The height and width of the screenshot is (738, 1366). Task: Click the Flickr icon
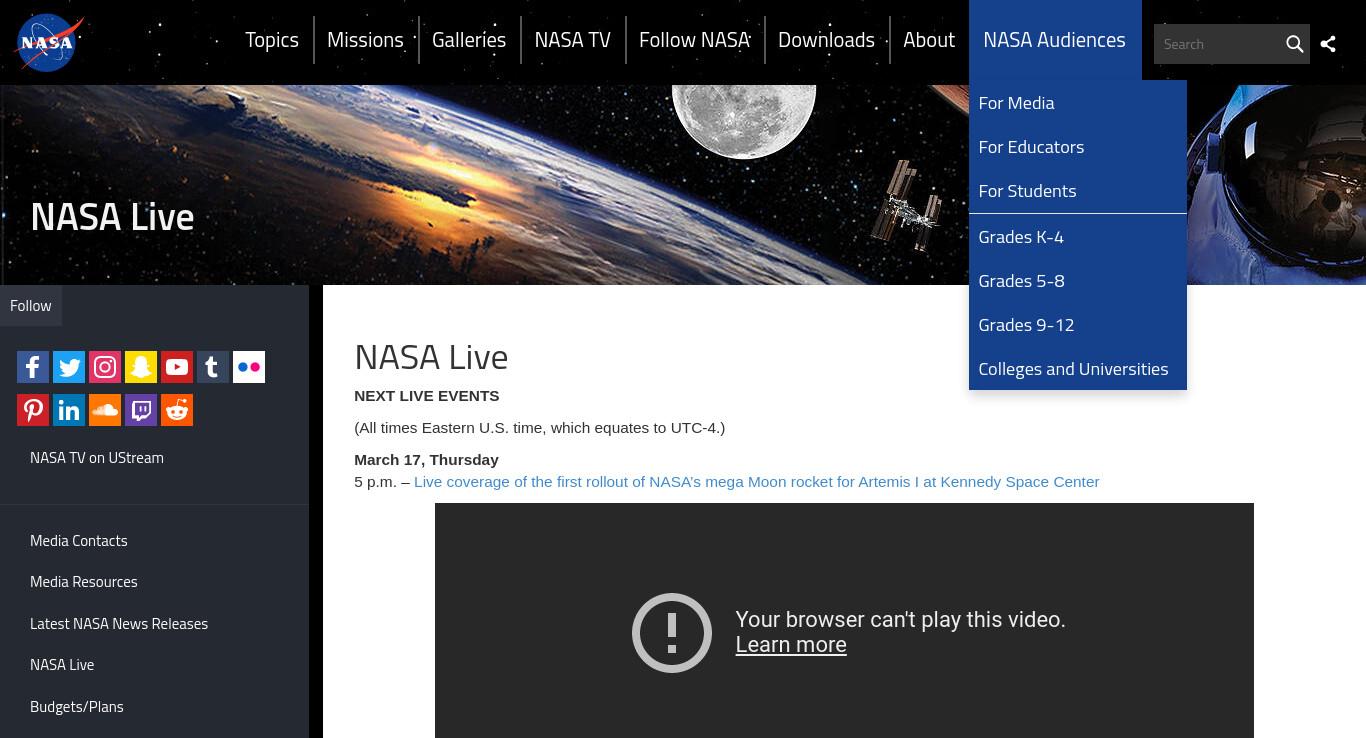249,367
